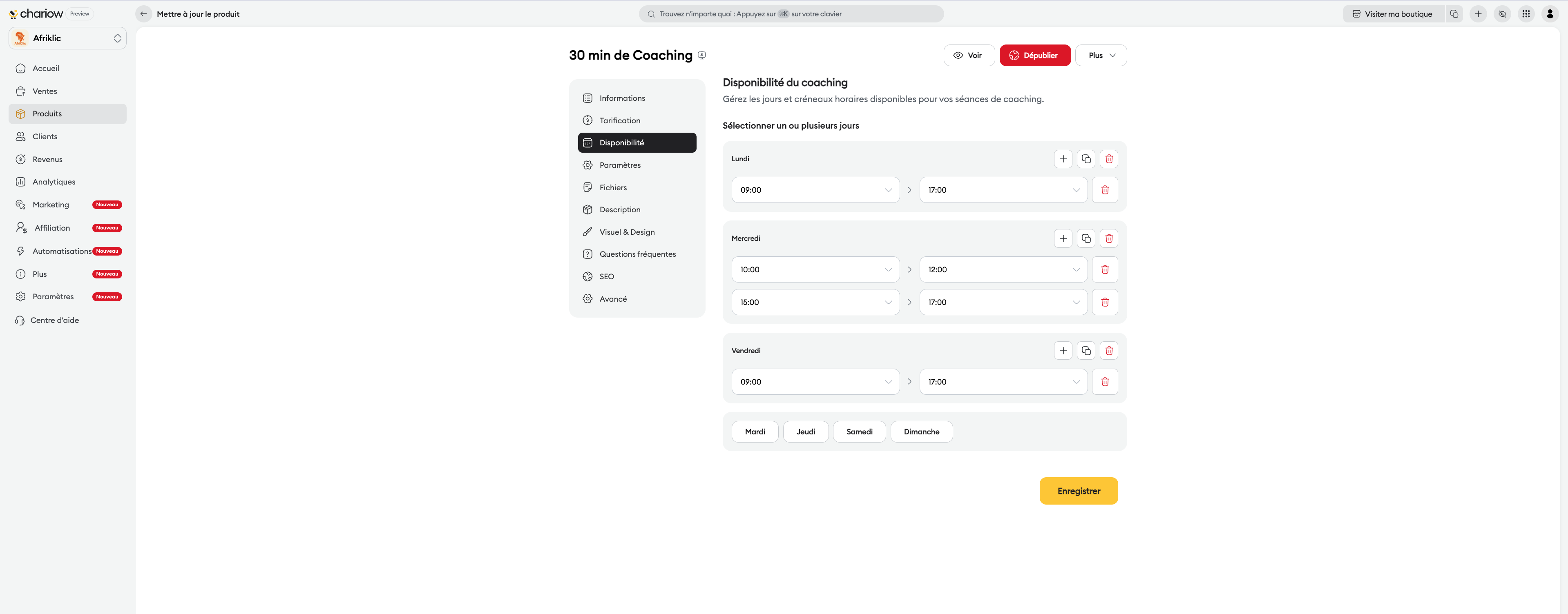Viewport: 1568px width, 614px height.
Task: Open Produits in the left sidebar
Action: (x=47, y=114)
